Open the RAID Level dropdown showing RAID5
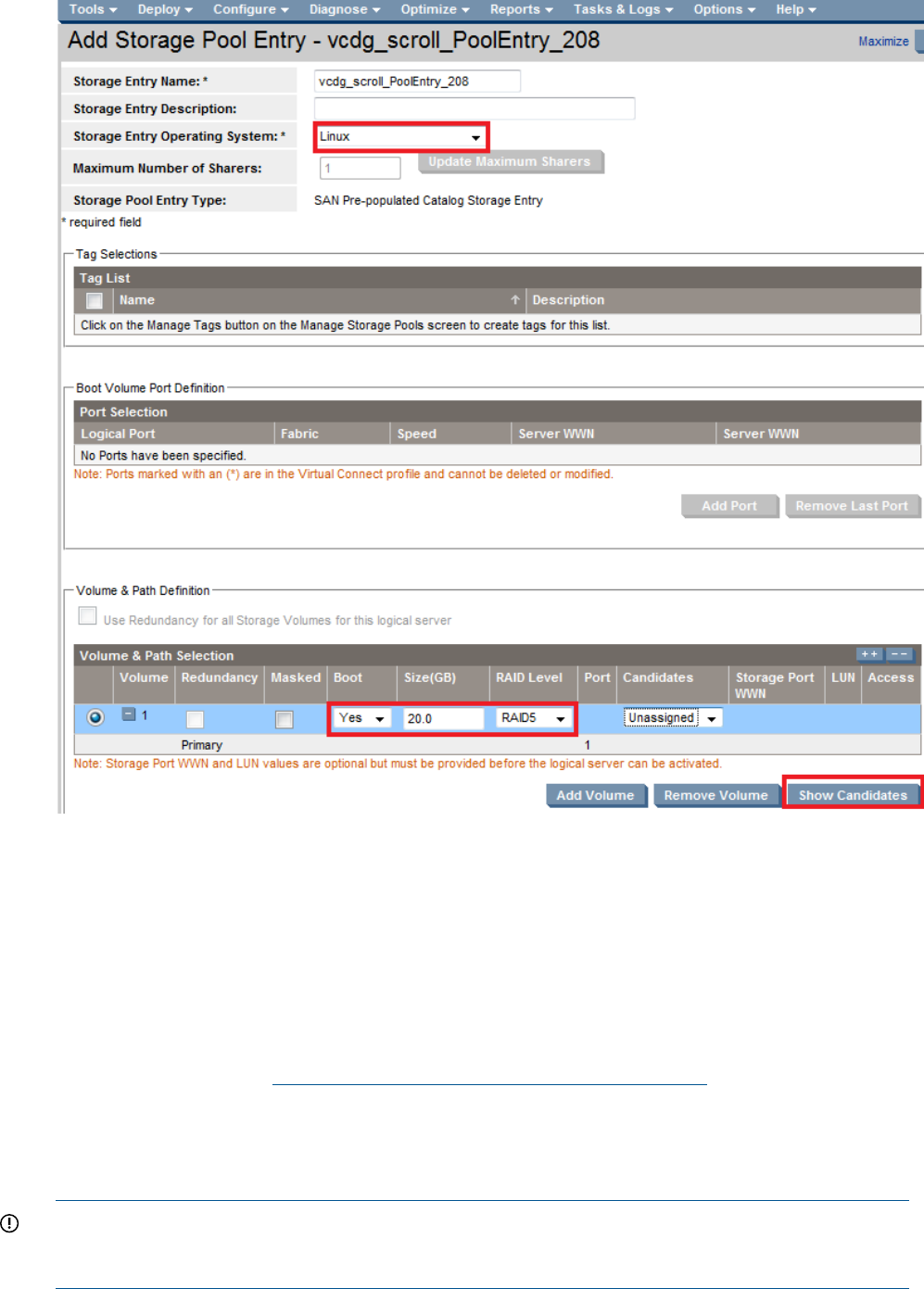The width and height of the screenshot is (924, 1289). pos(533,718)
